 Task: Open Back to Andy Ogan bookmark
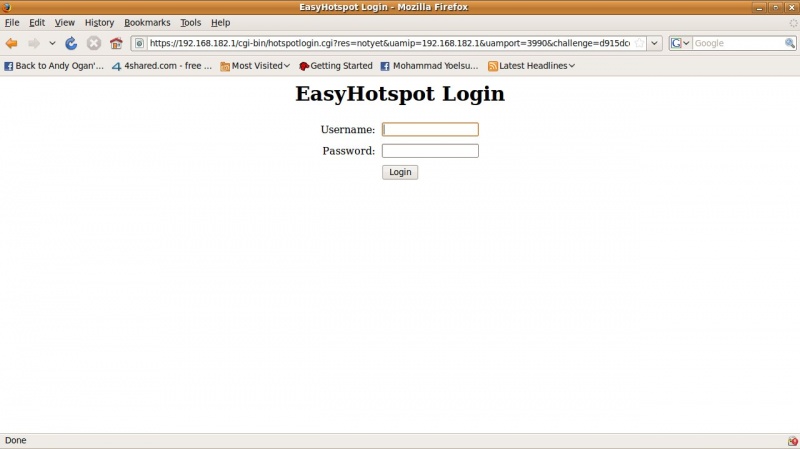pyautogui.click(x=54, y=66)
